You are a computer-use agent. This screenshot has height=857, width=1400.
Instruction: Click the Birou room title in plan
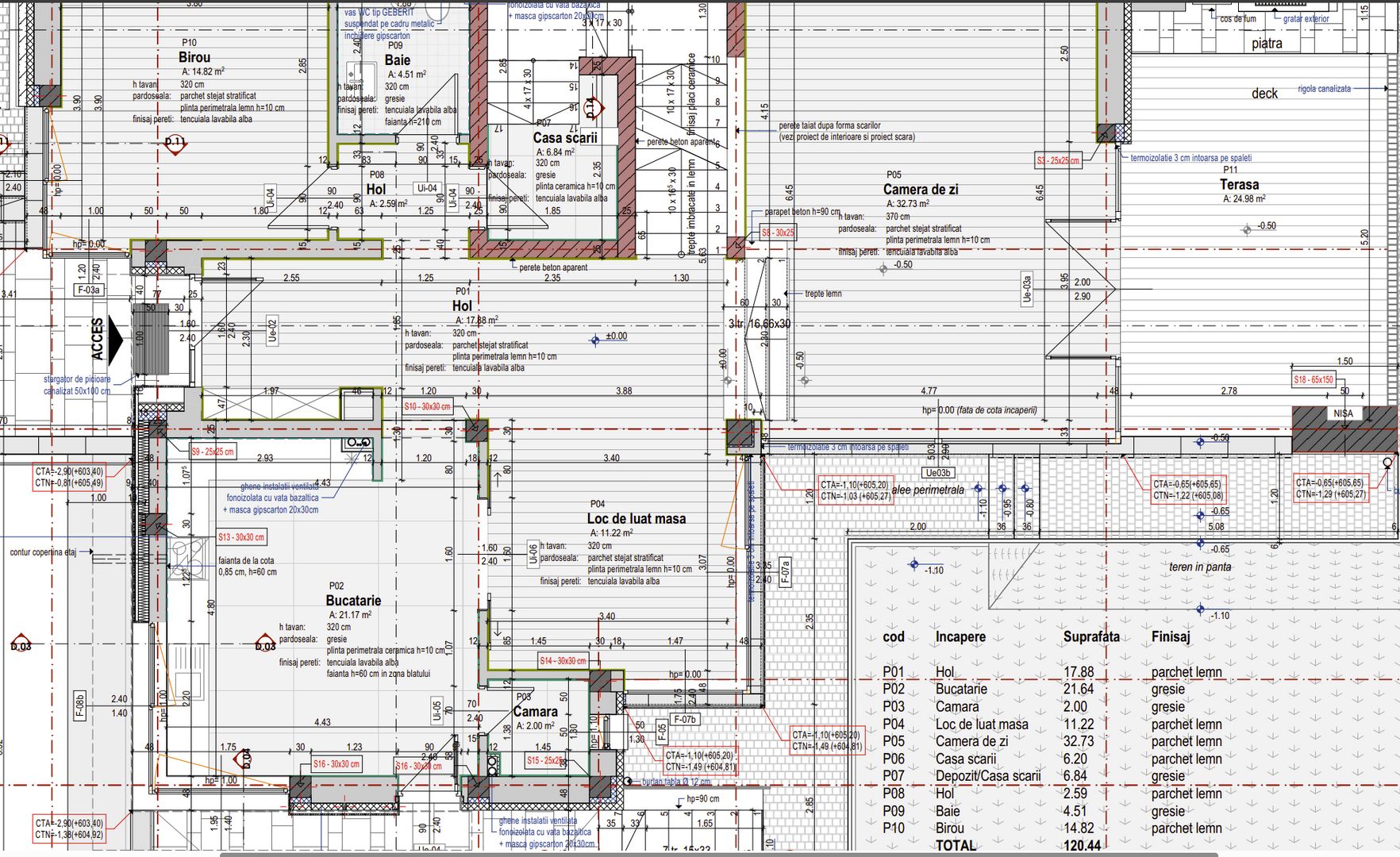(194, 57)
